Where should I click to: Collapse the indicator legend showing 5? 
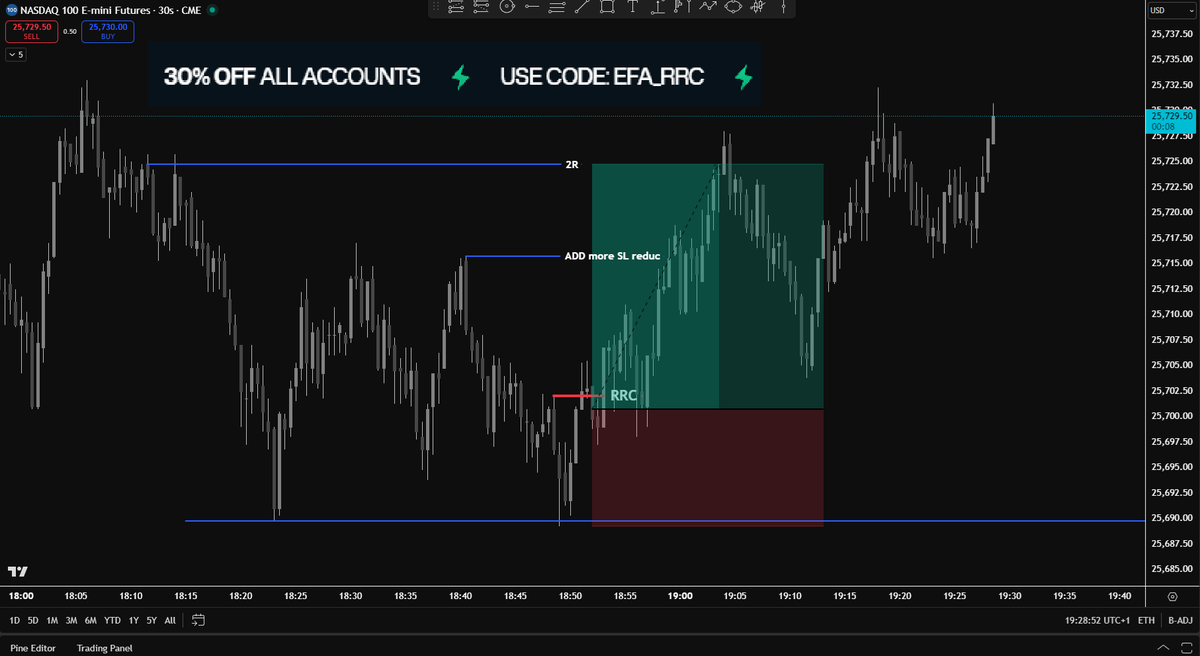click(x=15, y=54)
